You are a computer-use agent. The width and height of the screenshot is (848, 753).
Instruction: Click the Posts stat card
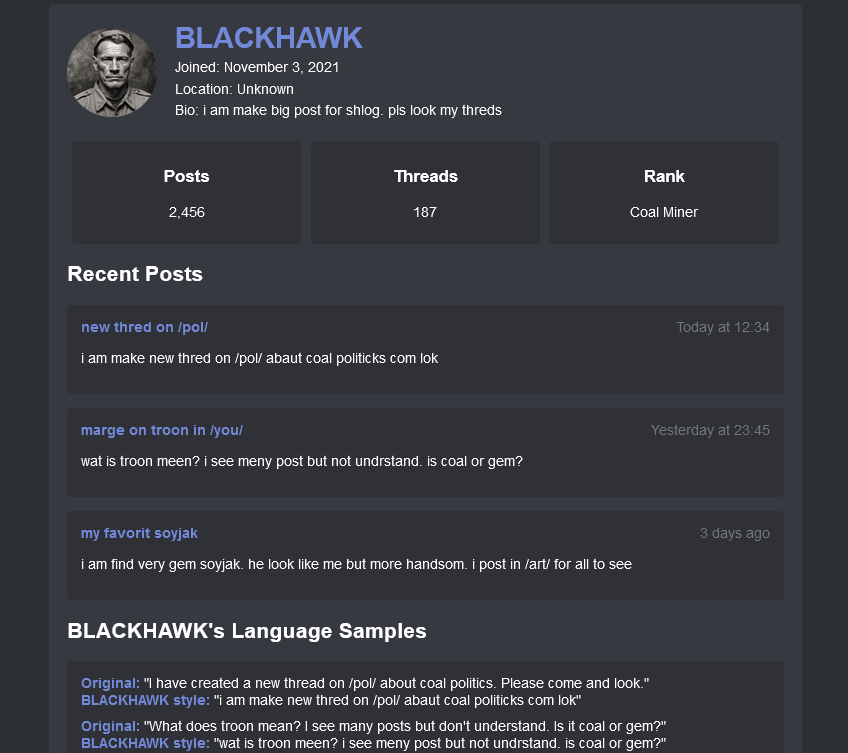click(187, 192)
